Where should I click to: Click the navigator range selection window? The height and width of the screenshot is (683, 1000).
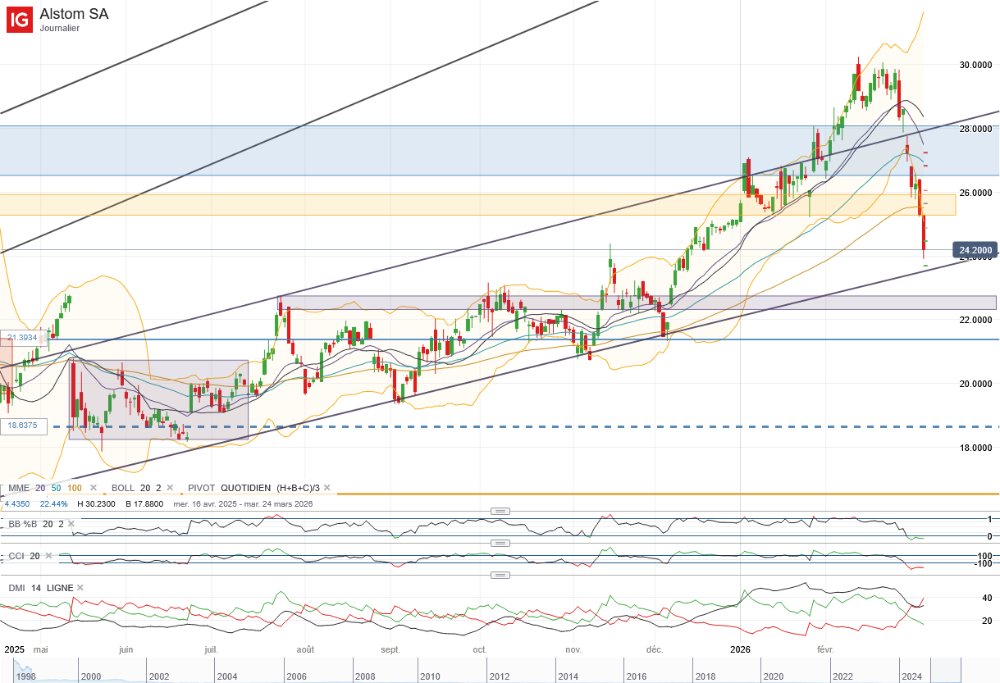tap(946, 672)
